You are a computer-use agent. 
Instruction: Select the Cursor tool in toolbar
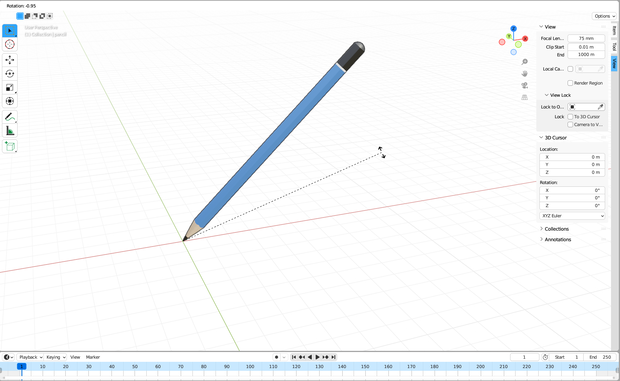point(10,44)
